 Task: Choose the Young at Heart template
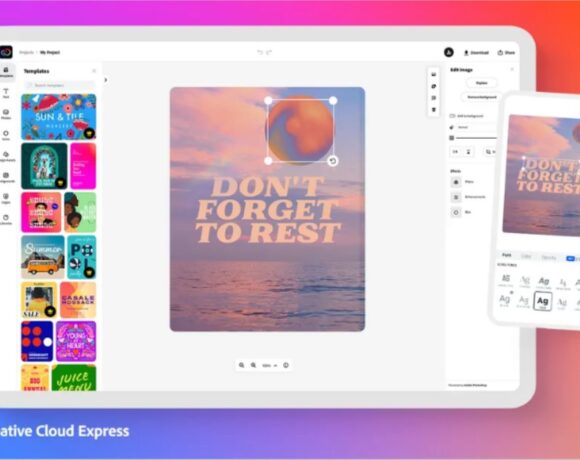(x=76, y=341)
